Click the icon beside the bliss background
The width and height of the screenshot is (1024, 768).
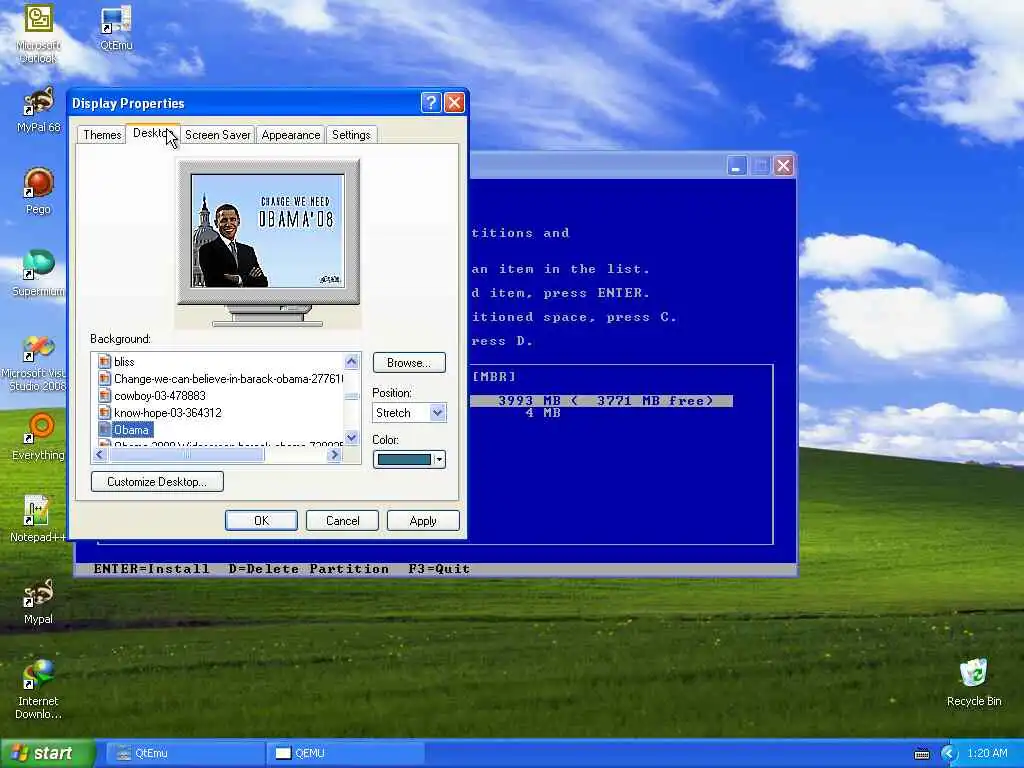(104, 361)
